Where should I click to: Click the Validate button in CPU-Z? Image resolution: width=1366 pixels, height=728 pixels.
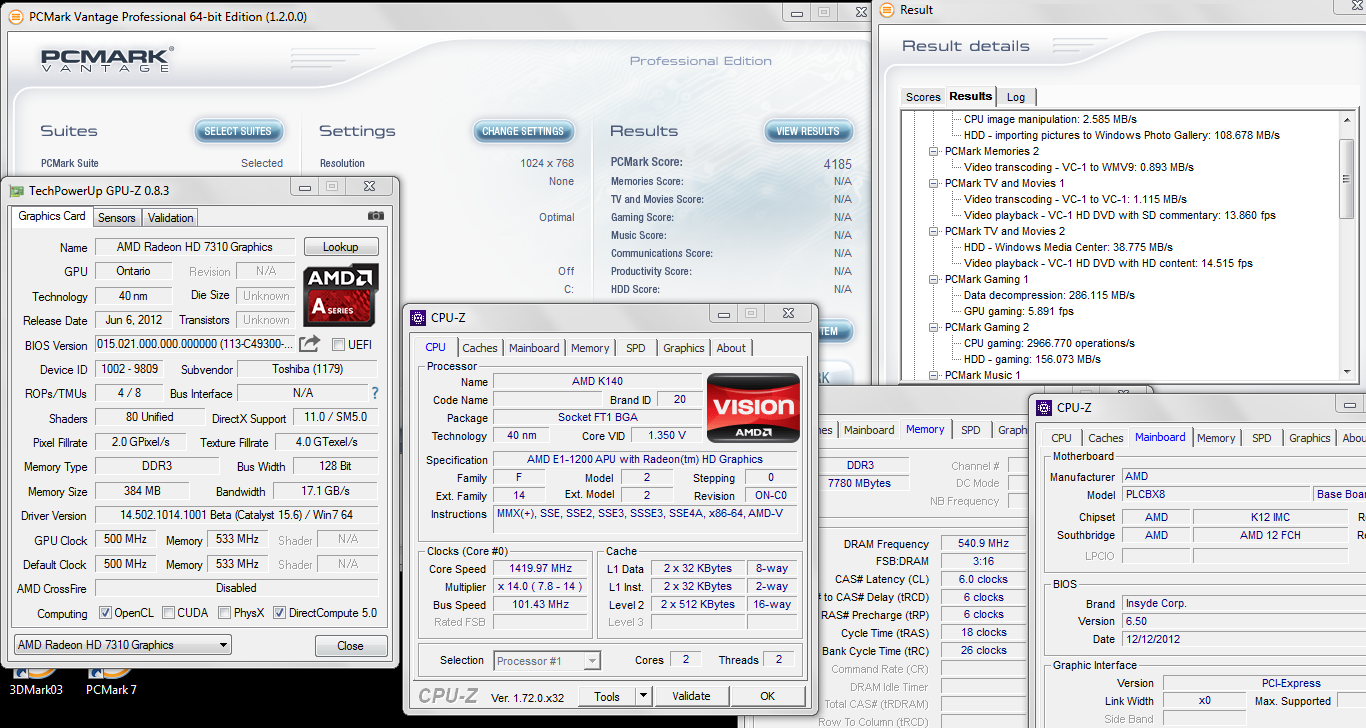pyautogui.click(x=691, y=696)
